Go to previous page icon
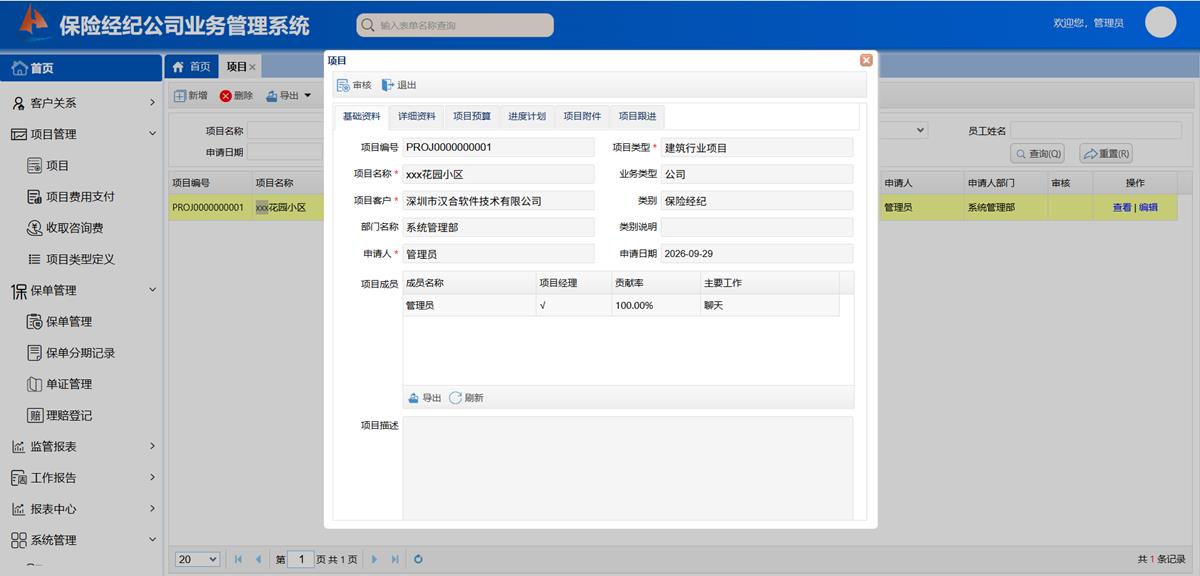1200x576 pixels. (258, 559)
